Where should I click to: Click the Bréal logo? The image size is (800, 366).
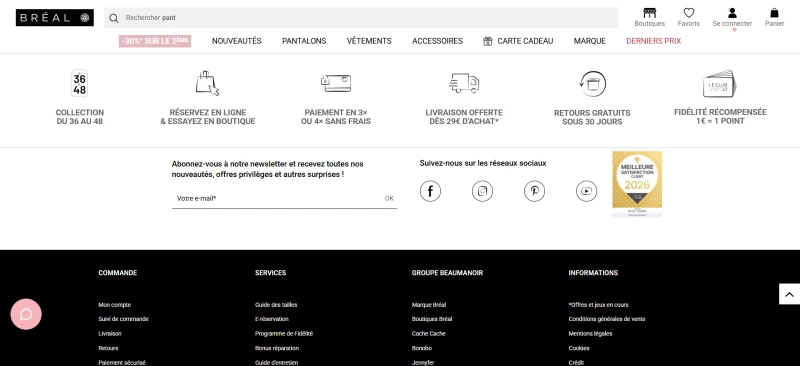point(55,18)
